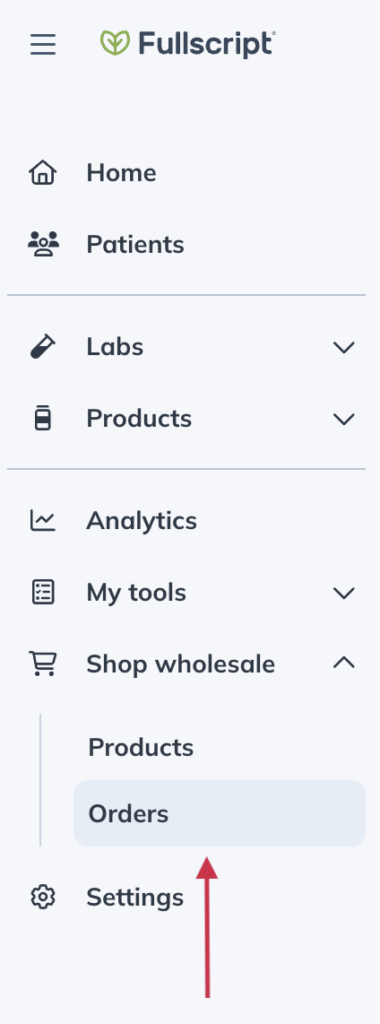
Task: Open Products under Shop wholesale
Action: pyautogui.click(x=141, y=747)
